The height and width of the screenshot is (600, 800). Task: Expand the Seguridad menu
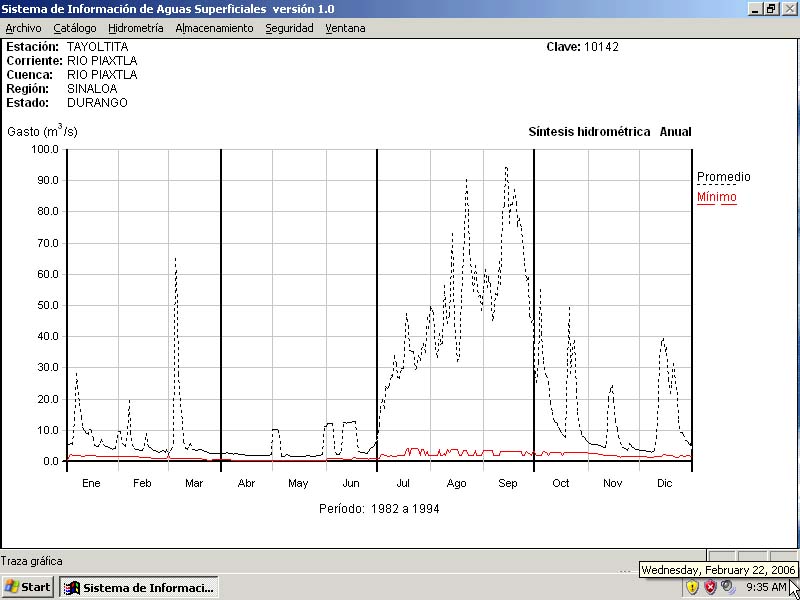pyautogui.click(x=289, y=28)
